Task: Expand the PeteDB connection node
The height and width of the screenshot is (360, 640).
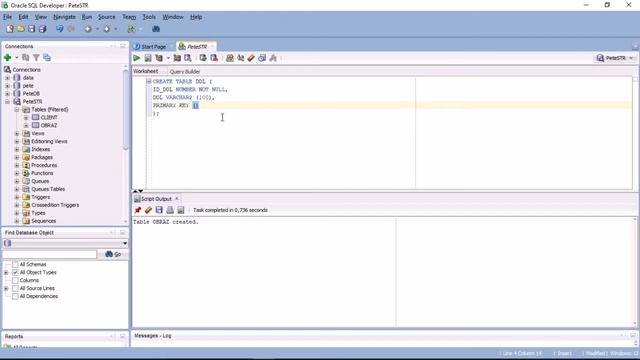Action: click(7, 93)
